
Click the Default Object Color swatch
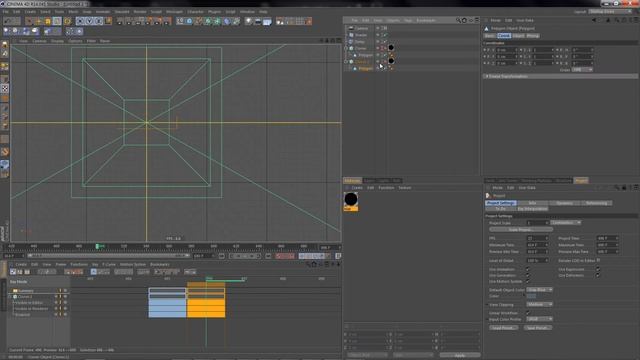click(x=531, y=296)
